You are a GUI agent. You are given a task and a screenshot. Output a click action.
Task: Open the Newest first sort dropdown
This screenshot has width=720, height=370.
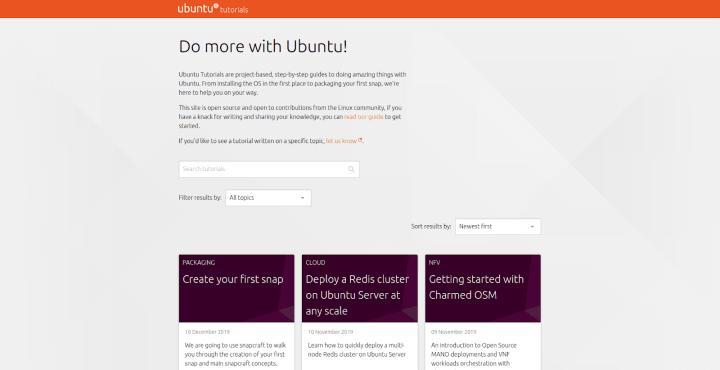(498, 226)
